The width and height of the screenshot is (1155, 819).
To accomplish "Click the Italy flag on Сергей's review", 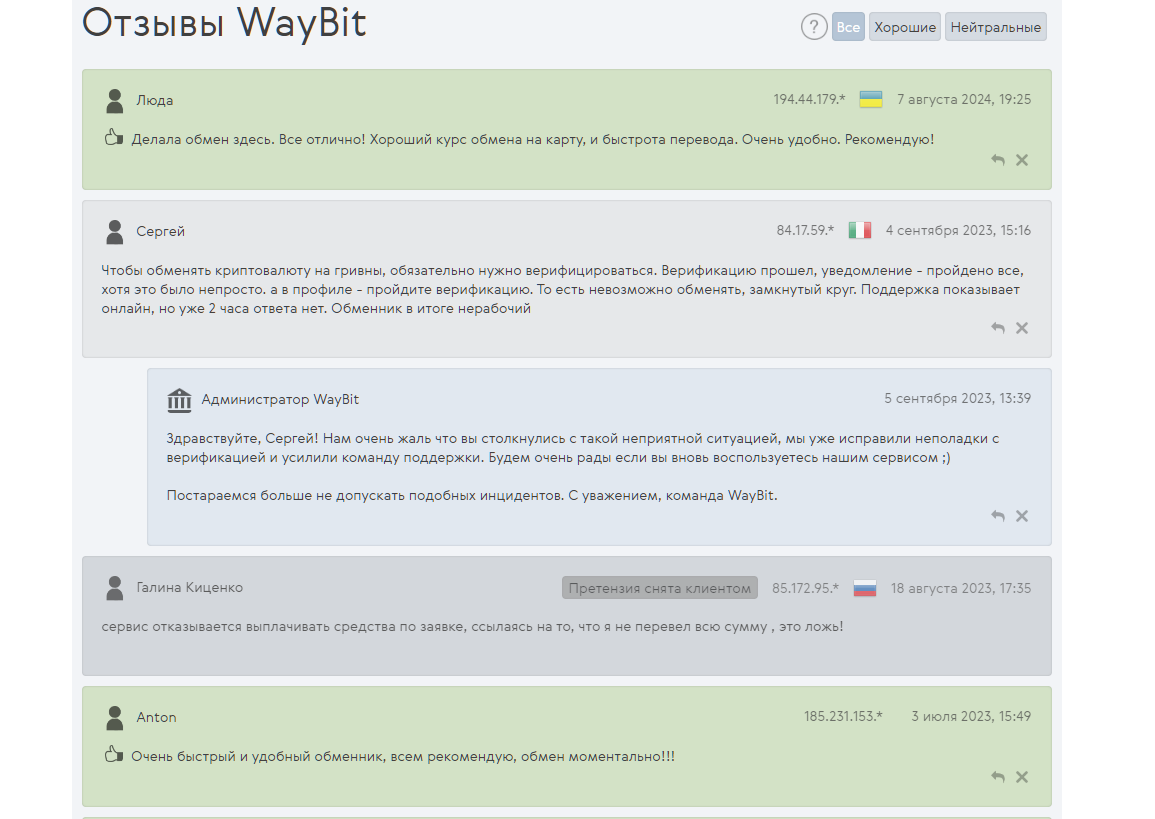I will (x=860, y=231).
